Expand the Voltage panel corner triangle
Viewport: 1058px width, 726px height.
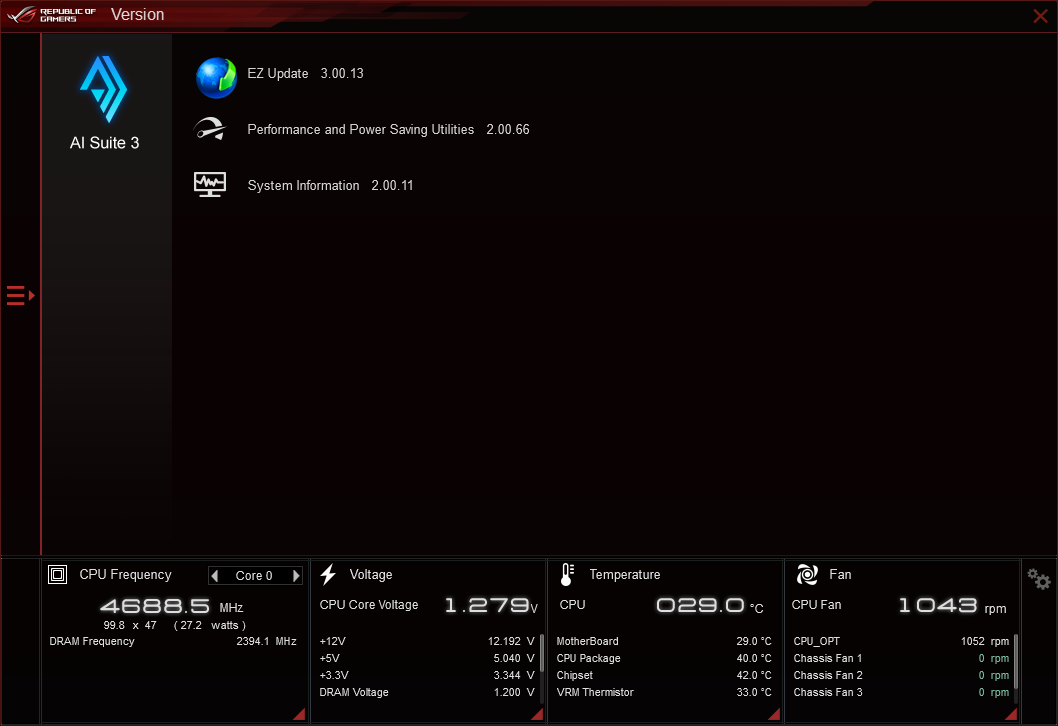tap(537, 715)
